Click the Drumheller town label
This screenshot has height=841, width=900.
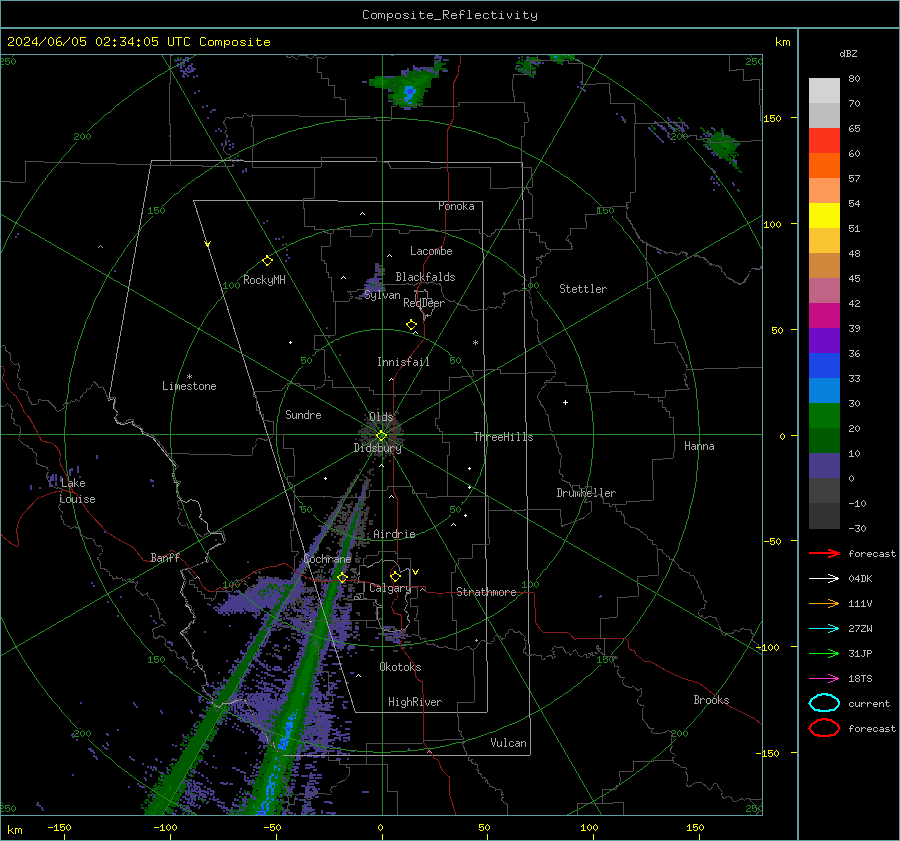[x=586, y=493]
